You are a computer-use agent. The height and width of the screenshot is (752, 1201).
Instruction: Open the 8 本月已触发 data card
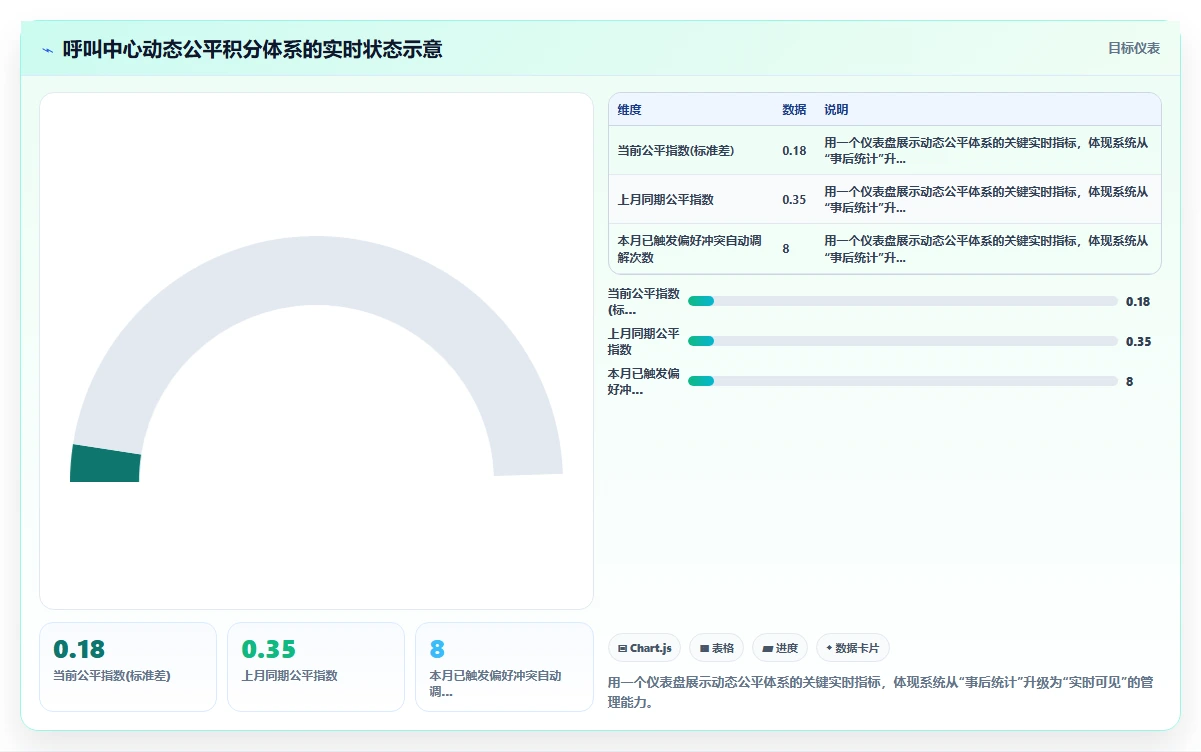click(x=504, y=666)
